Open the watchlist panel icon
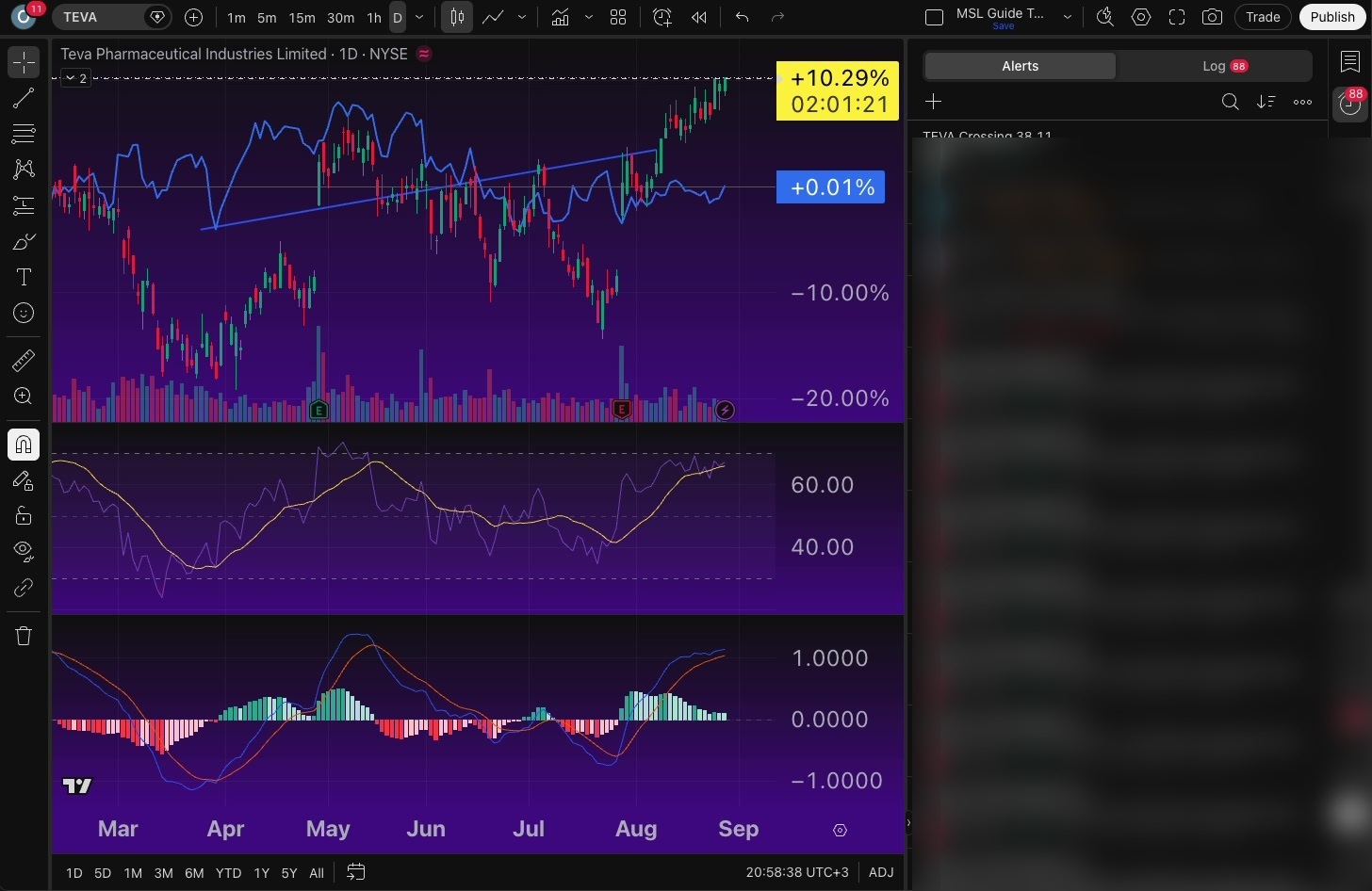Viewport: 1372px width, 891px height. [1350, 61]
